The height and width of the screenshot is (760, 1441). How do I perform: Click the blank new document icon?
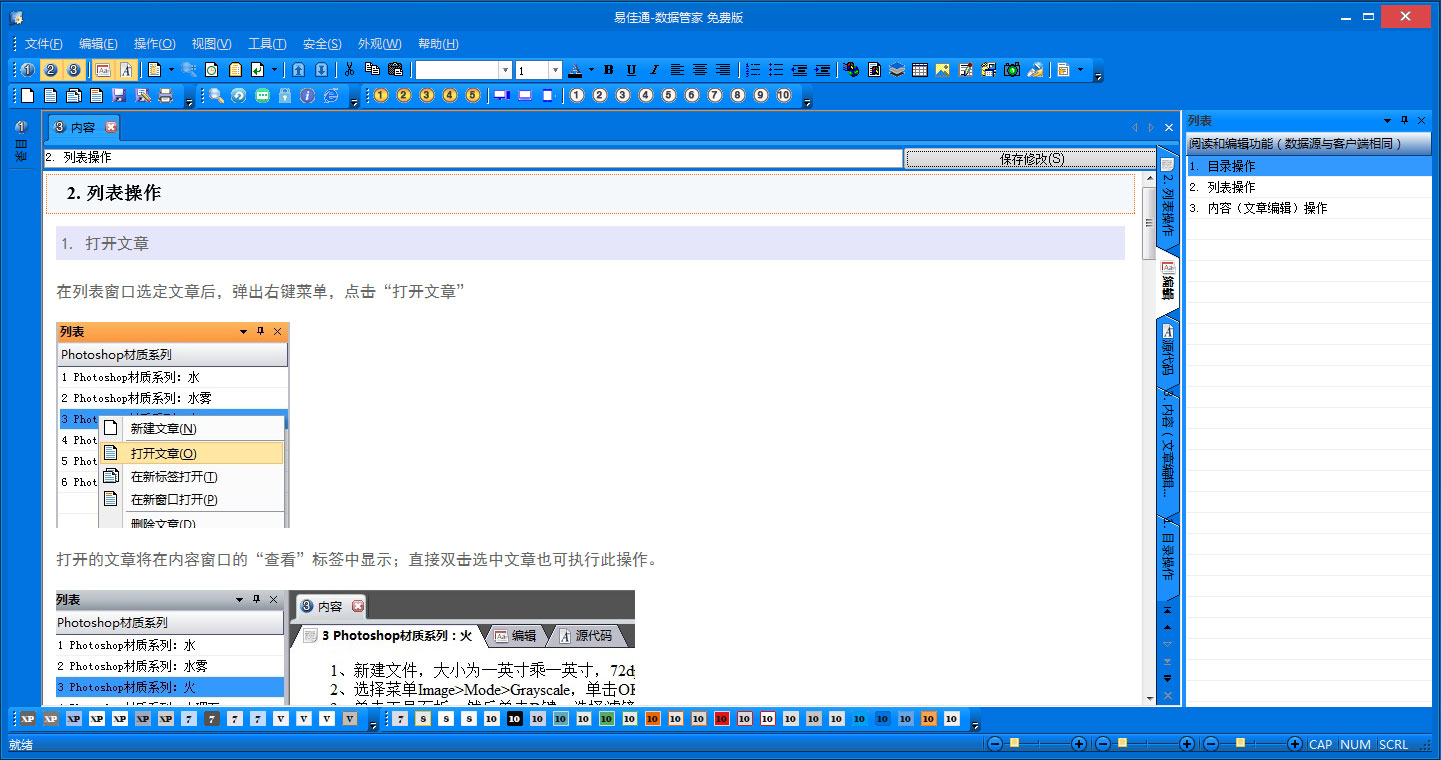[x=27, y=96]
